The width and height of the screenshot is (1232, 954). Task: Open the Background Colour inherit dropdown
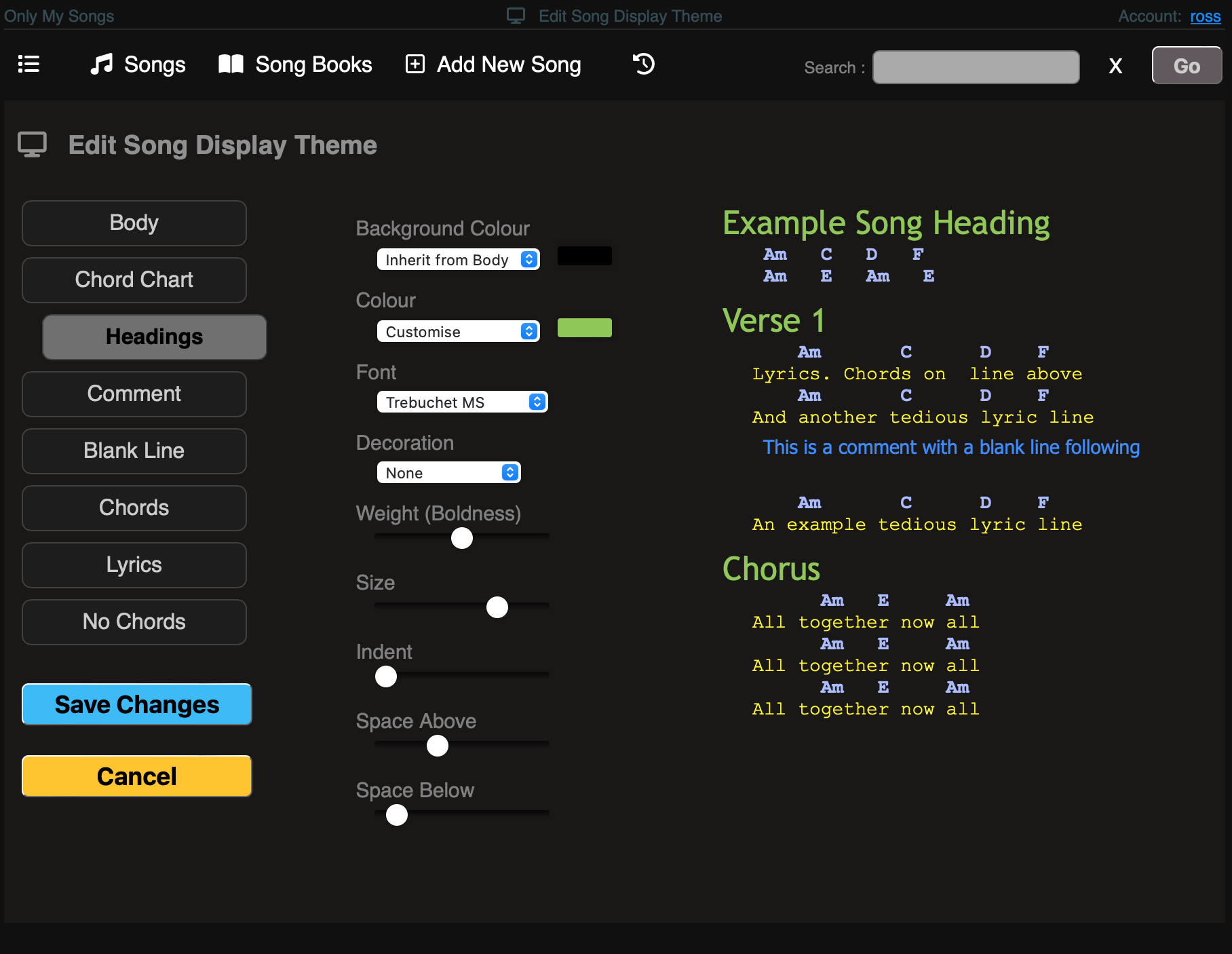click(458, 260)
